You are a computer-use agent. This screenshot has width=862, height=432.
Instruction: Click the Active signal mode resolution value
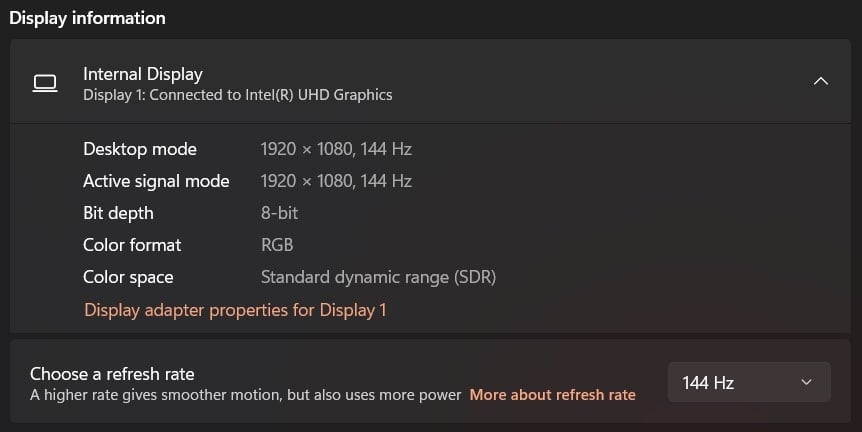pos(336,181)
